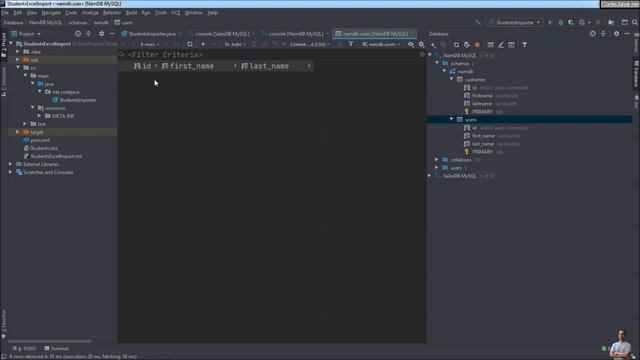This screenshot has height=360, width=640.
Task: Collapse the customer table node
Action: point(452,80)
